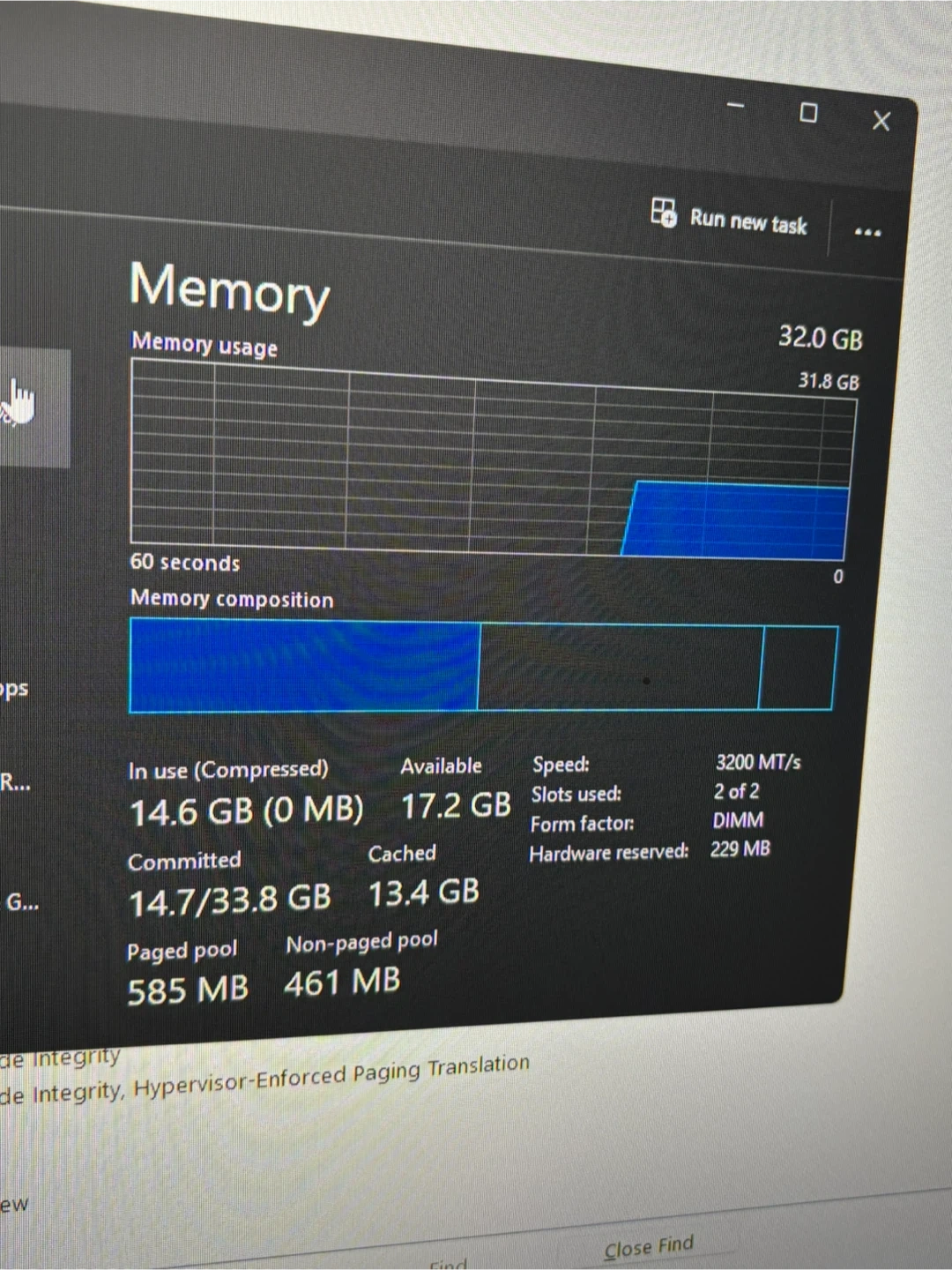Click the rightmost free segment of Memory composition
Screen dimensions: 952x1270
click(x=798, y=668)
